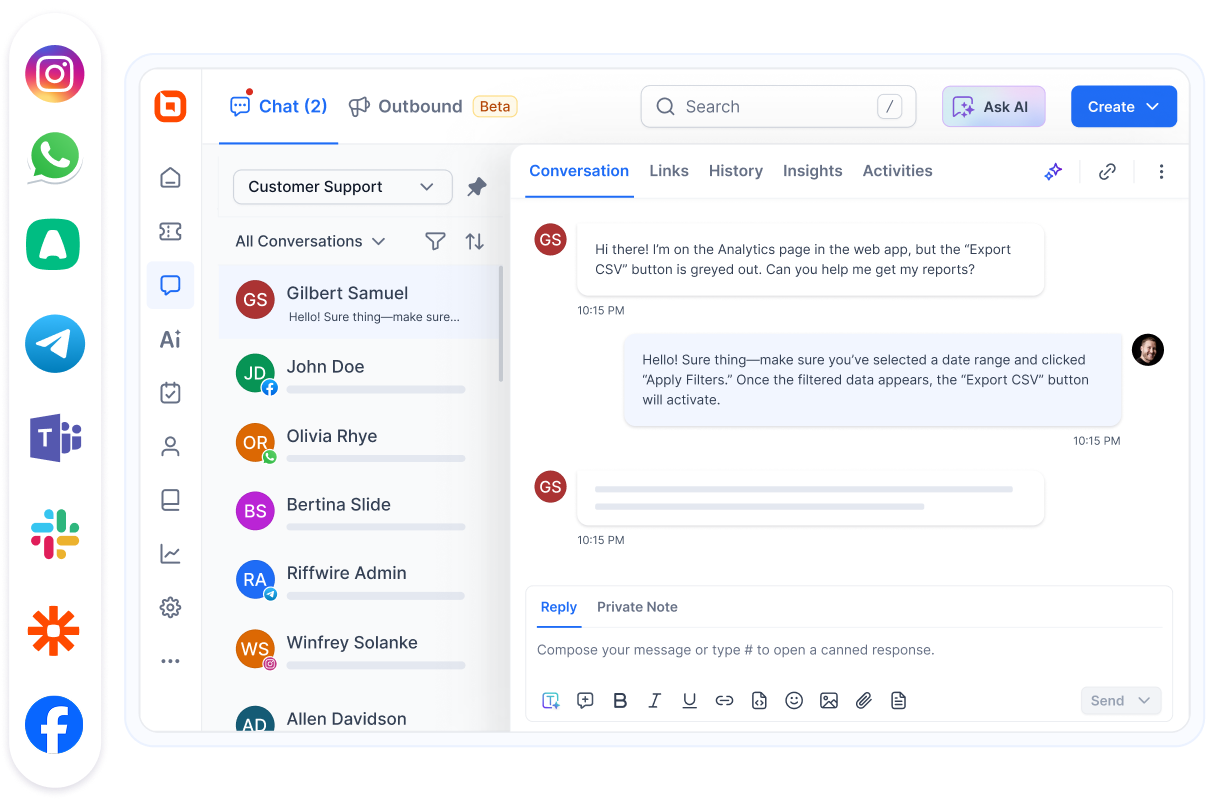Screen dimensions: 1210x800
Task: Open Olivia Rhye's conversation
Action: tap(359, 442)
